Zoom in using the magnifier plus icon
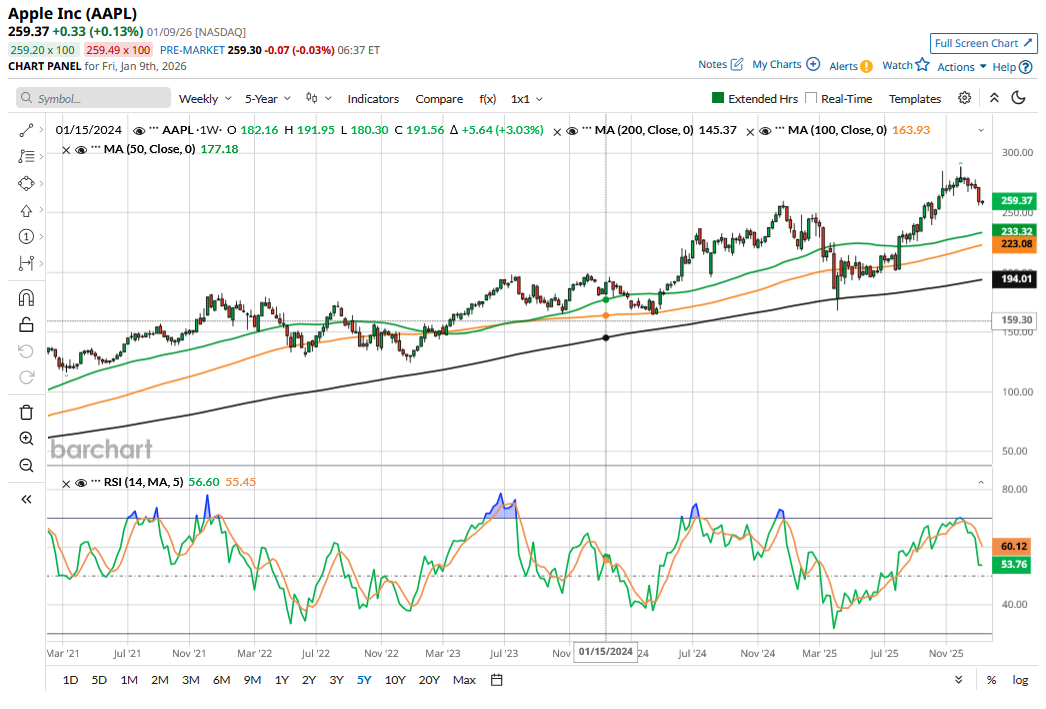1046x709 pixels. tap(26, 439)
